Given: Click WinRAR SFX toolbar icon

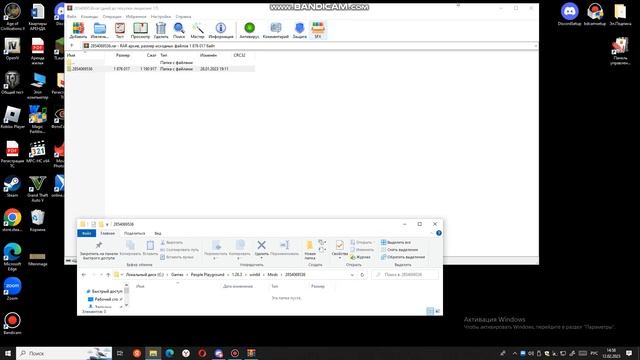Looking at the screenshot, I should (318, 31).
